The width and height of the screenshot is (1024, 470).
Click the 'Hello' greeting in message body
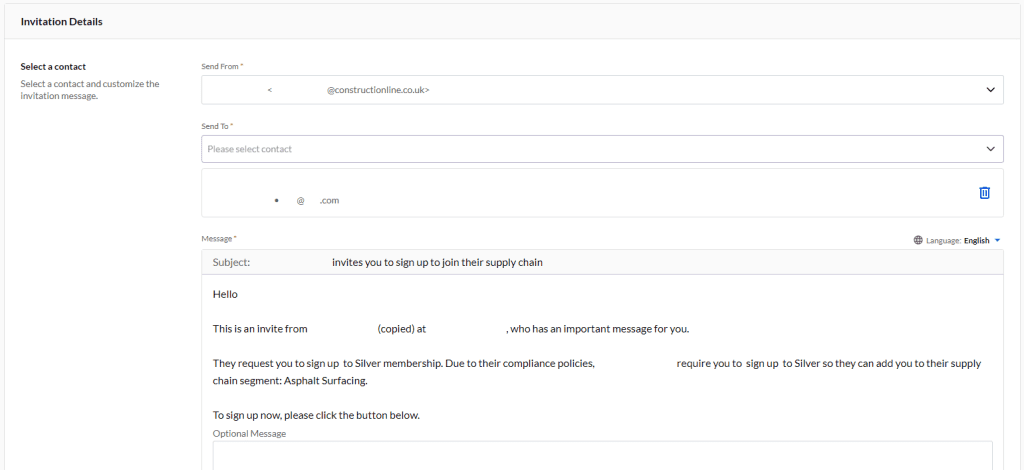(225, 294)
